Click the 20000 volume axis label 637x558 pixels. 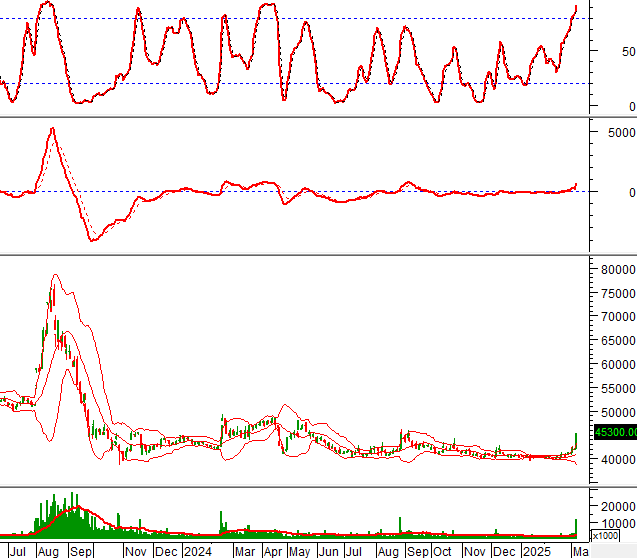tap(618, 506)
